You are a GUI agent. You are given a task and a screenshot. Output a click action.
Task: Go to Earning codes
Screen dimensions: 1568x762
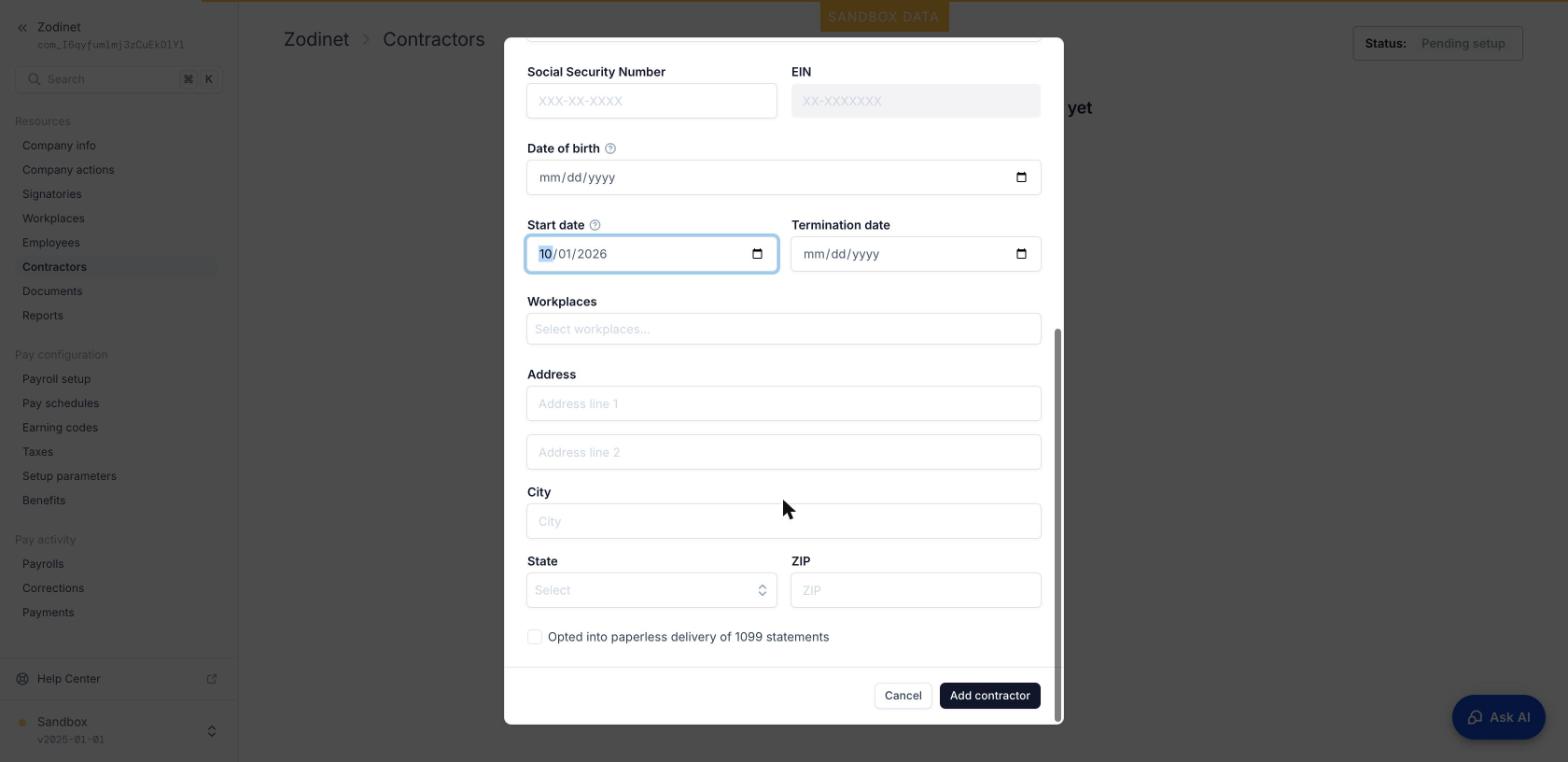(60, 428)
